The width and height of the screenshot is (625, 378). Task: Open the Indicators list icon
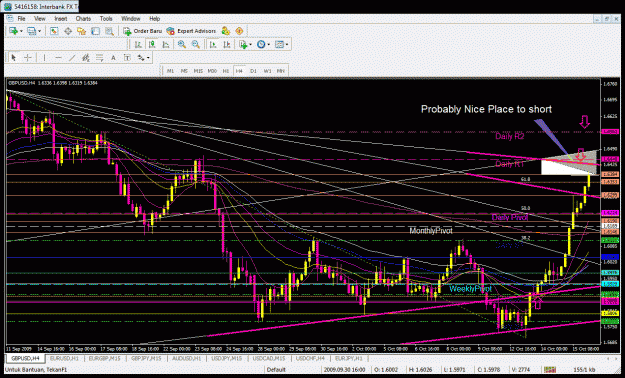point(243,44)
